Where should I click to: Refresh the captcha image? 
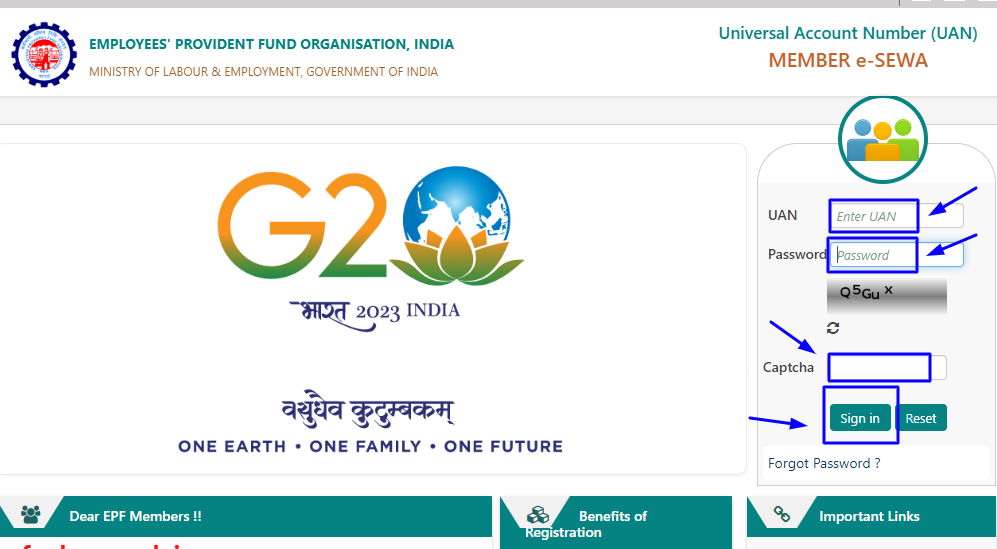coord(833,328)
